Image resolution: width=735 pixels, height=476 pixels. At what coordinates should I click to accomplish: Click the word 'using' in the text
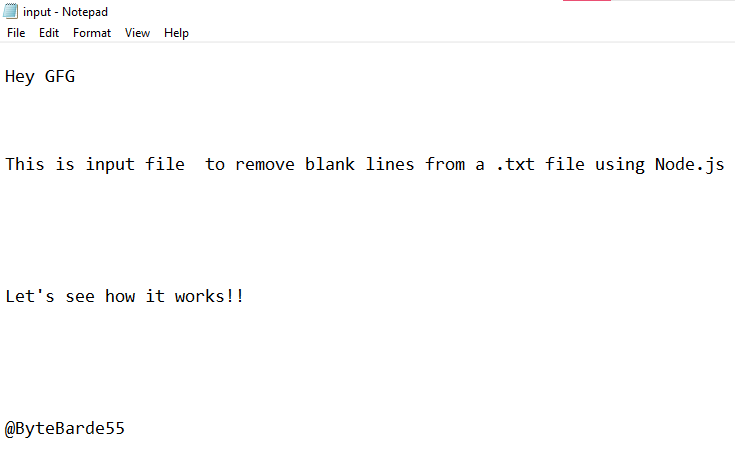620,165
